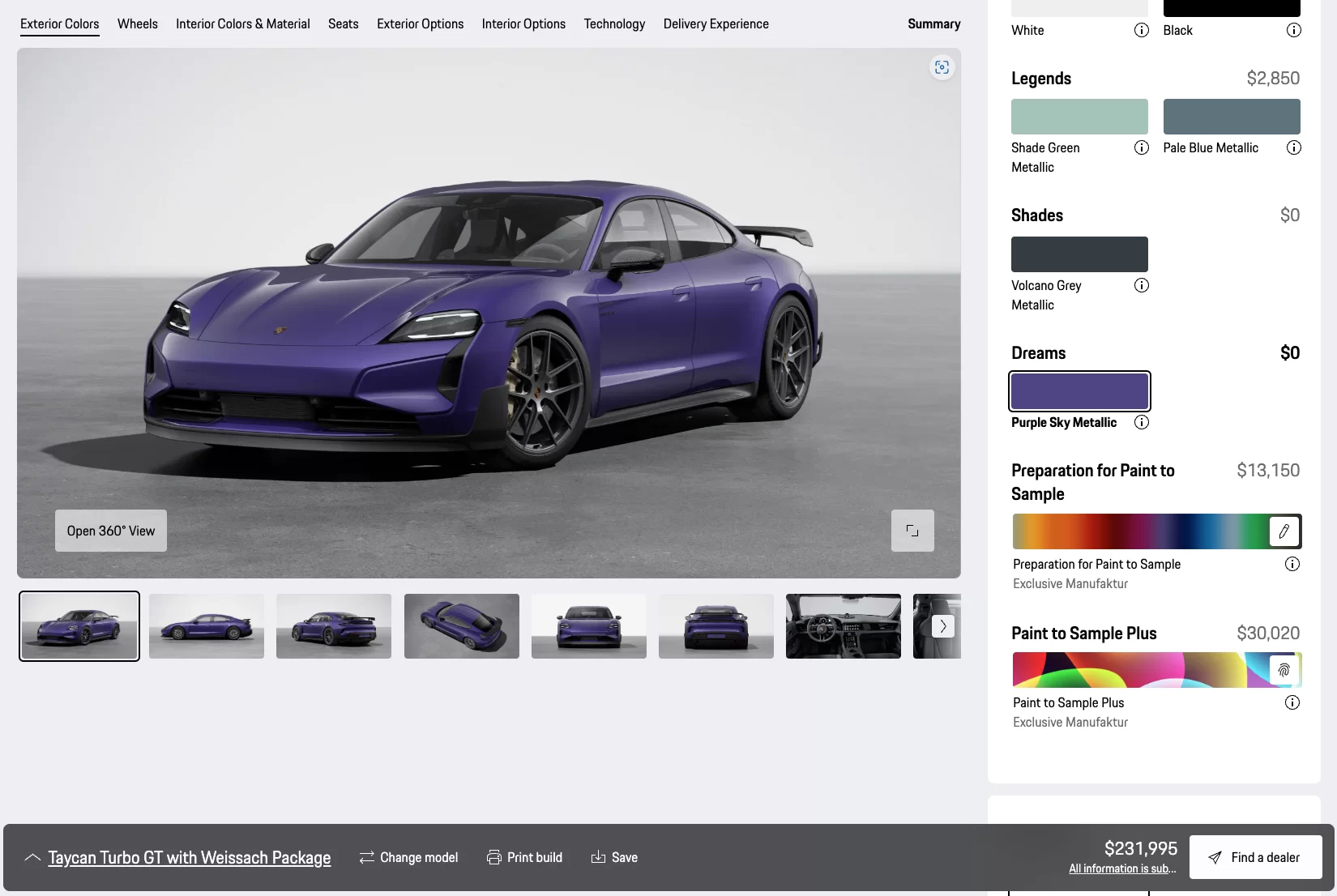This screenshot has width=1337, height=896.
Task: Go to Technology tab
Action: [615, 23]
